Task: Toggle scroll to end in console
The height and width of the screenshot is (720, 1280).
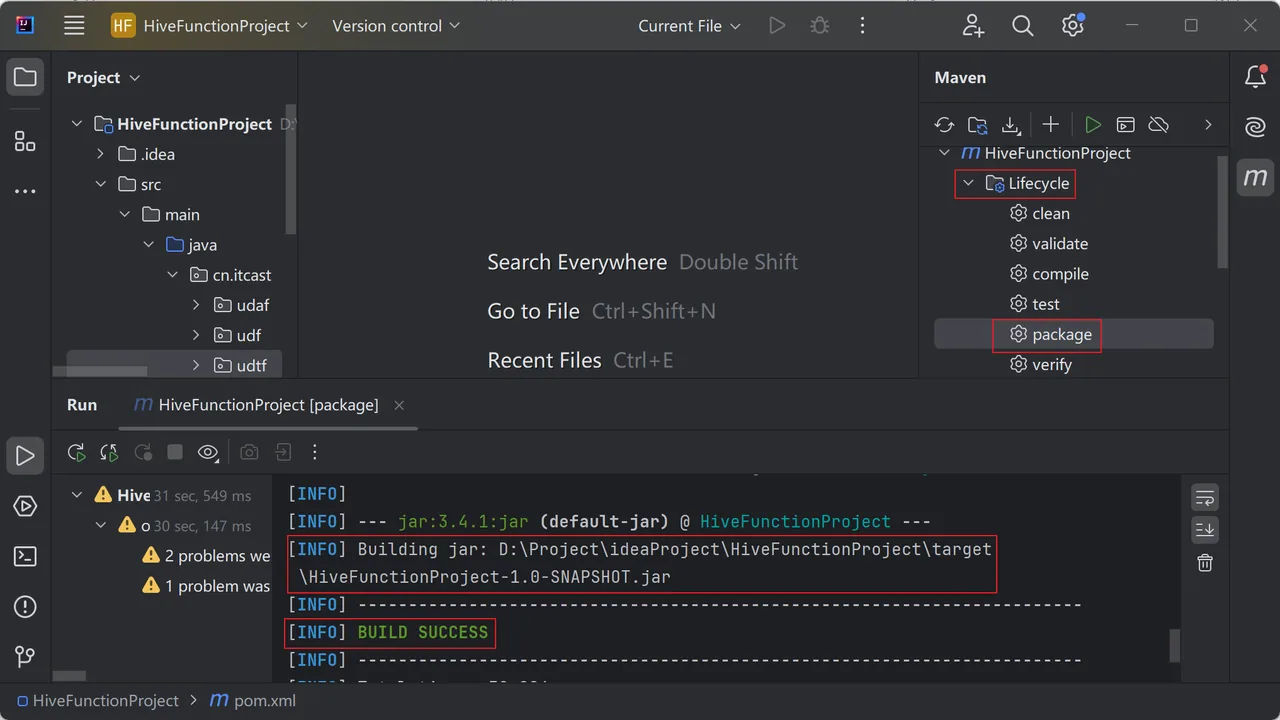Action: 1205,530
